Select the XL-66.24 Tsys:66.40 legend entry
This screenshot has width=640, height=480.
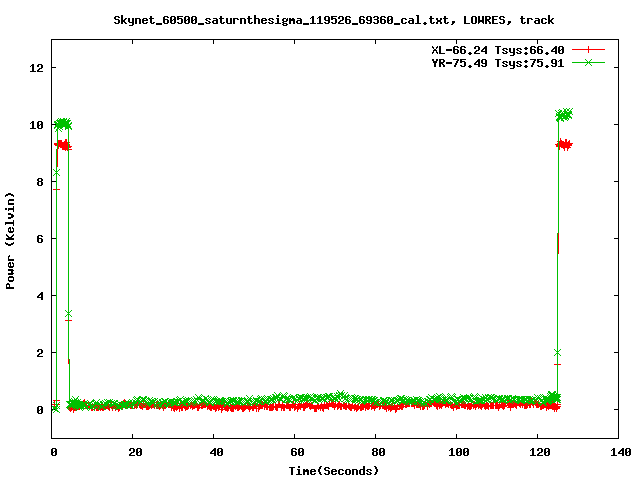[x=498, y=50]
